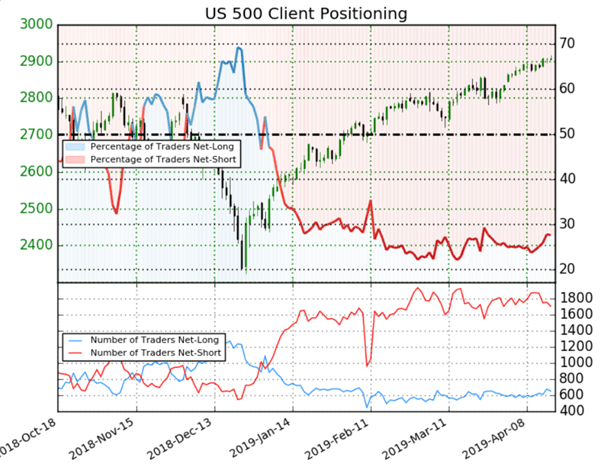Select the 2500 price axis label
602x470 pixels.
point(36,208)
